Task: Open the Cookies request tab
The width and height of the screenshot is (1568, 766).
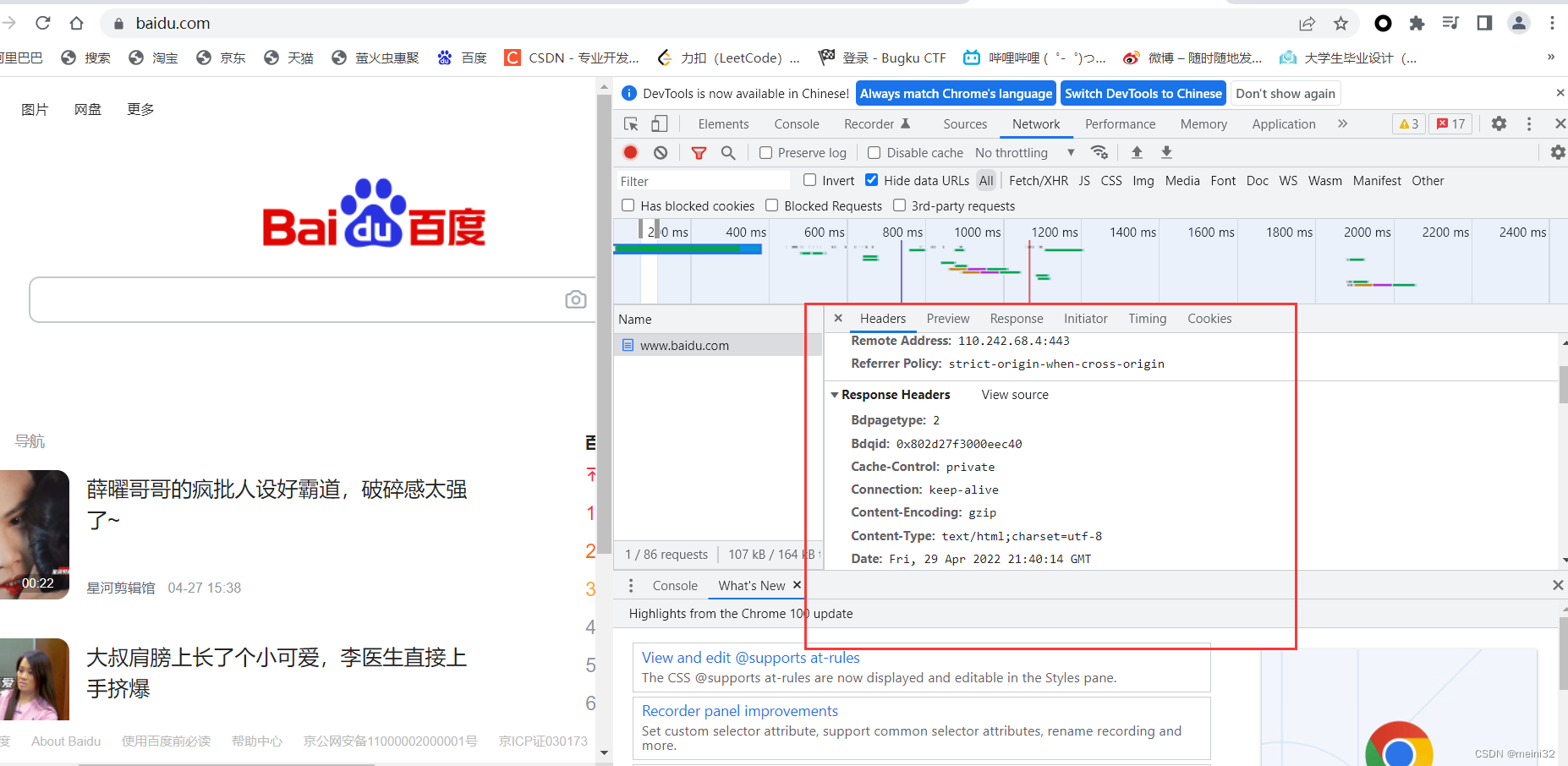Action: (x=1209, y=319)
